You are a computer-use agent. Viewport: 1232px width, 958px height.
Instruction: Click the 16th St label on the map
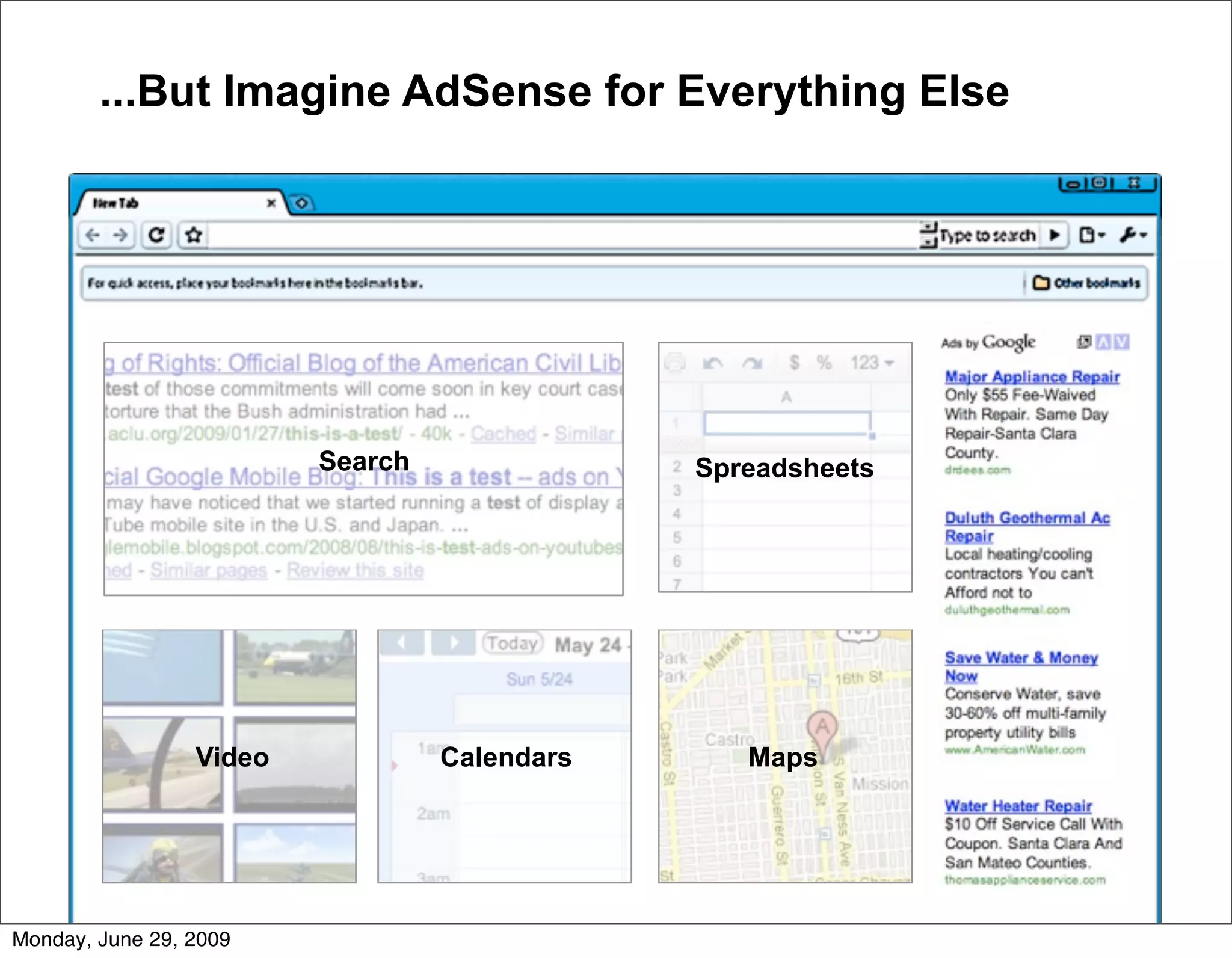coord(859,678)
